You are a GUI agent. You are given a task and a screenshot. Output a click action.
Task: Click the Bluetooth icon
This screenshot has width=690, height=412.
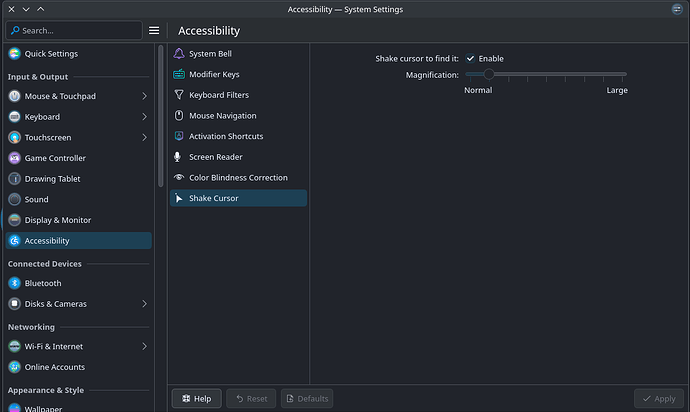click(15, 283)
